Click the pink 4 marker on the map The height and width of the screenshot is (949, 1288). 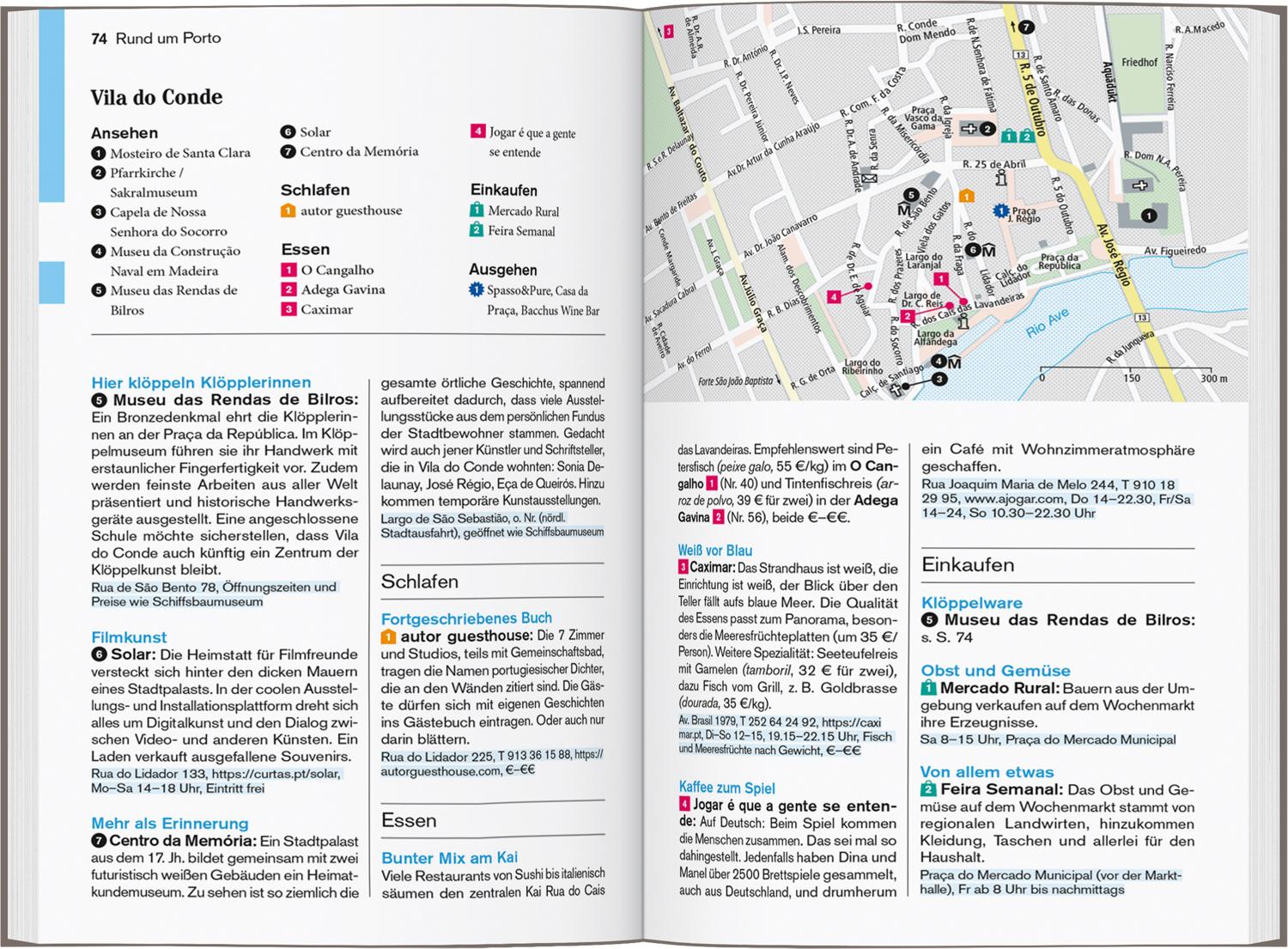834,296
